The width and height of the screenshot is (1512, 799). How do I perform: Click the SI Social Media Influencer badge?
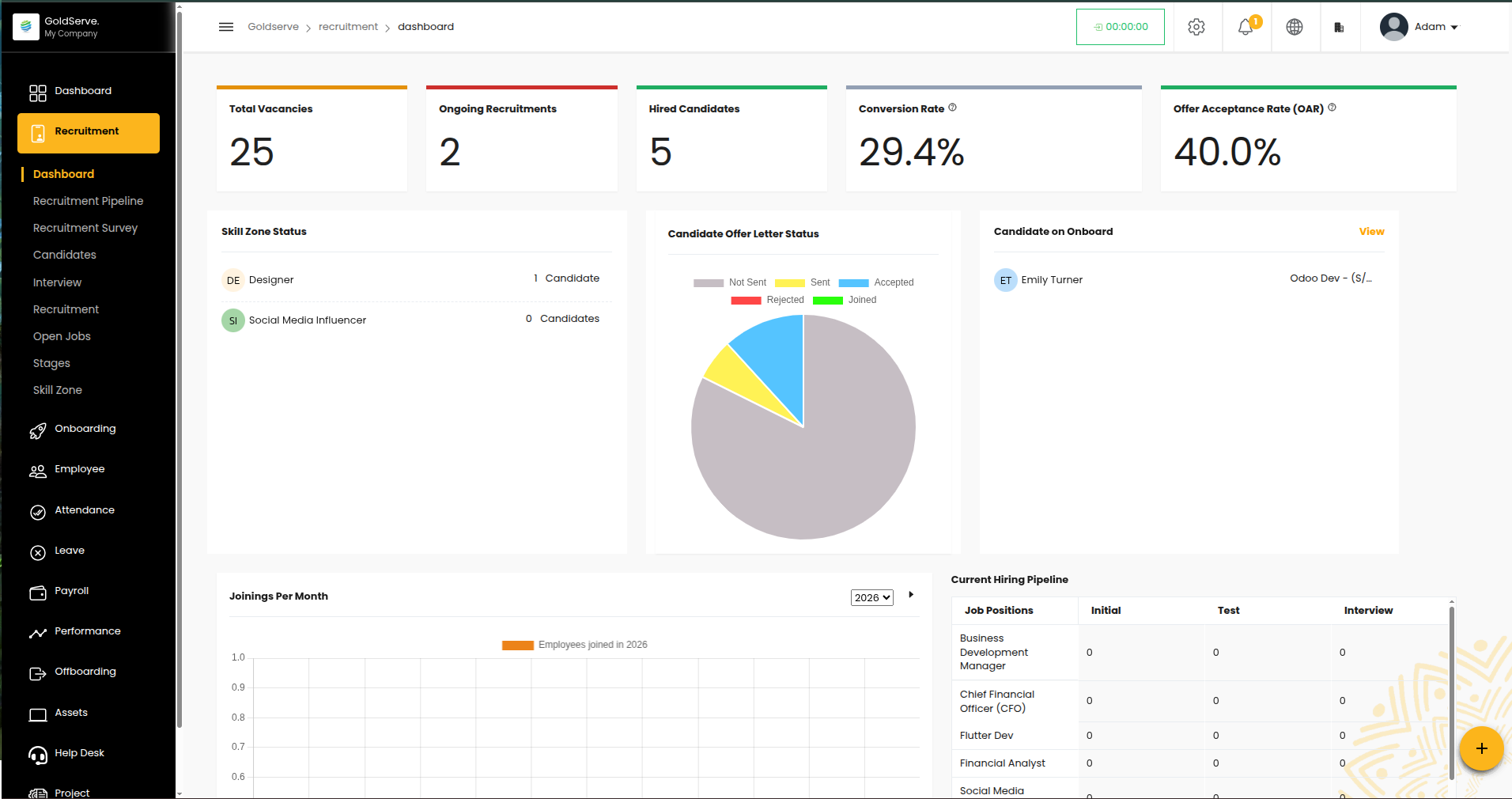233,320
